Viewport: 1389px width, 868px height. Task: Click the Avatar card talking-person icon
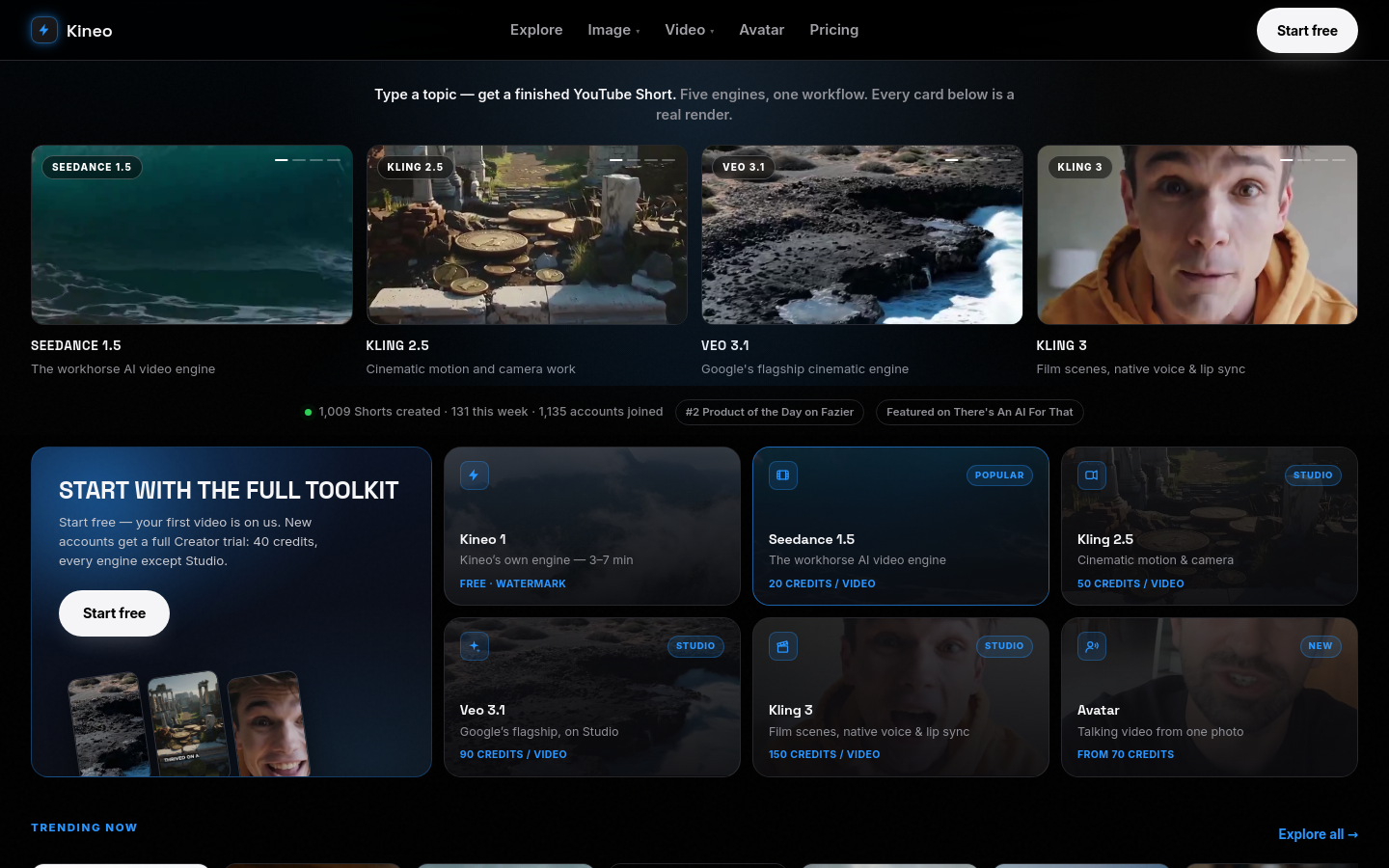pyautogui.click(x=1091, y=646)
